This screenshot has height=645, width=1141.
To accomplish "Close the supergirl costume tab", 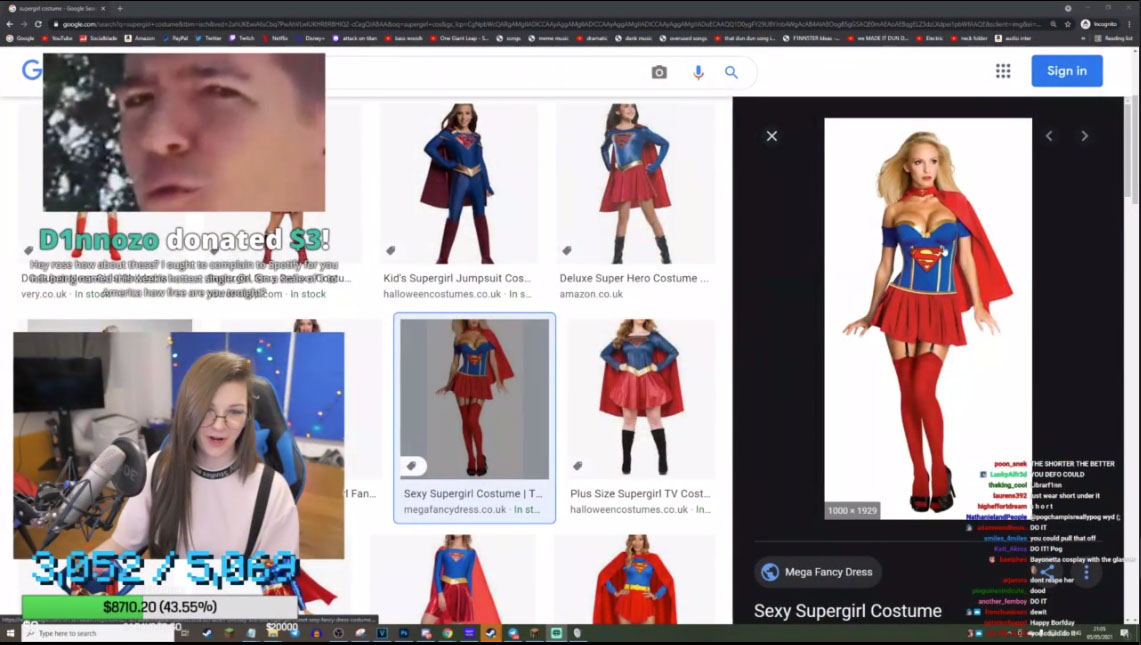I will click(x=103, y=9).
